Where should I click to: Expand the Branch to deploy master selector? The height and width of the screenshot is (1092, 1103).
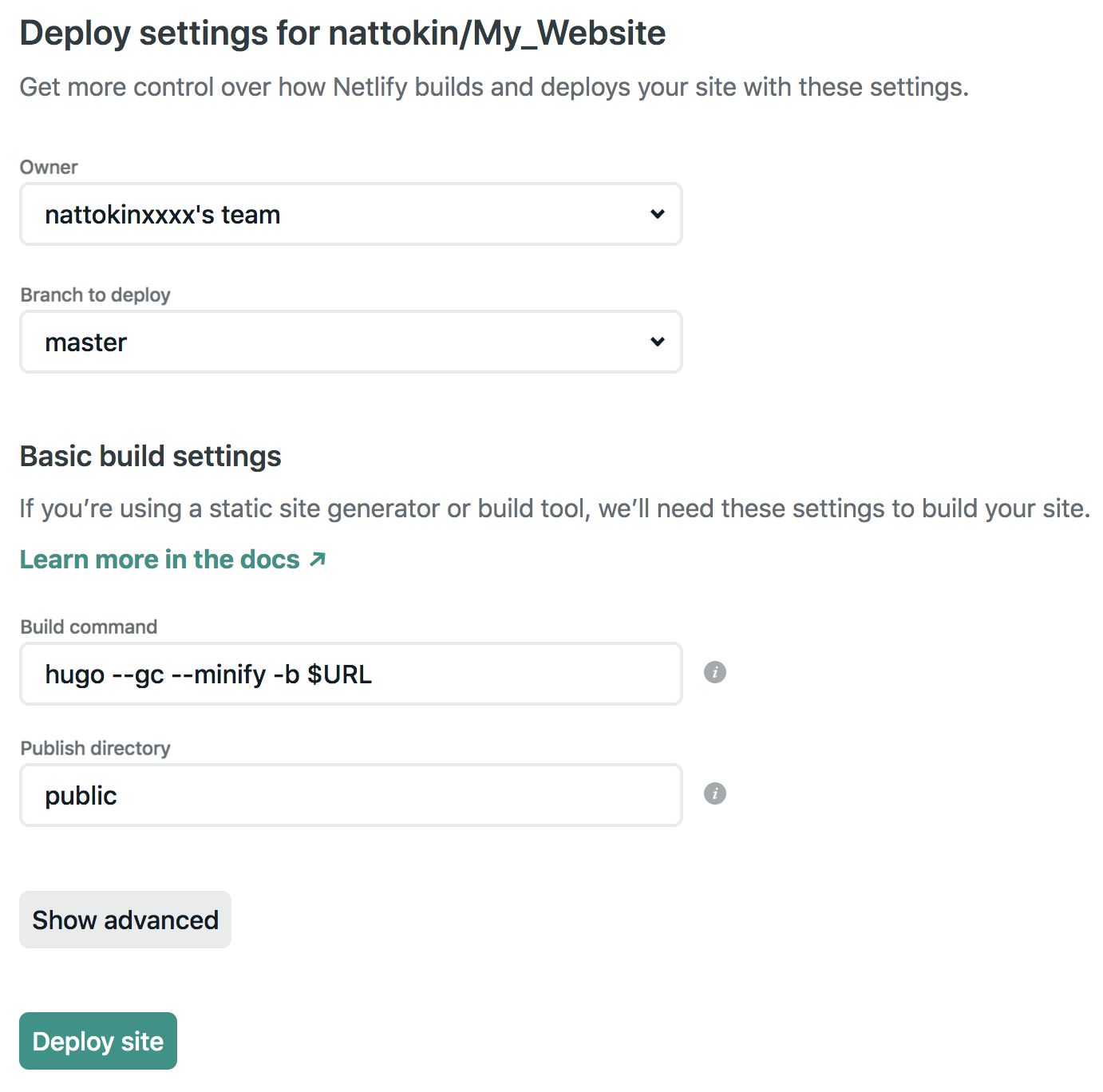tap(350, 342)
